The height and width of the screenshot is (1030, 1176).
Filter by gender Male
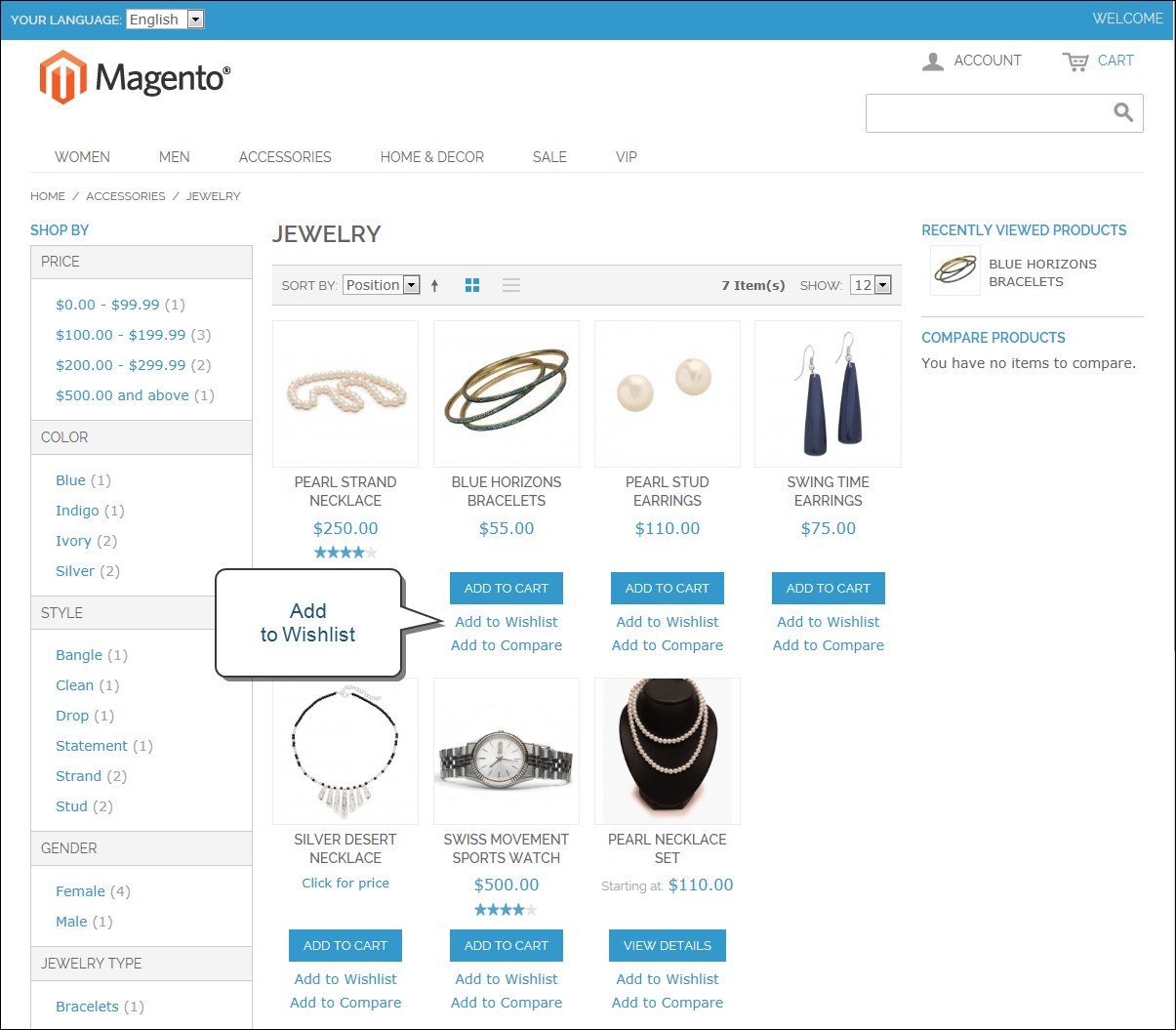pyautogui.click(x=71, y=922)
